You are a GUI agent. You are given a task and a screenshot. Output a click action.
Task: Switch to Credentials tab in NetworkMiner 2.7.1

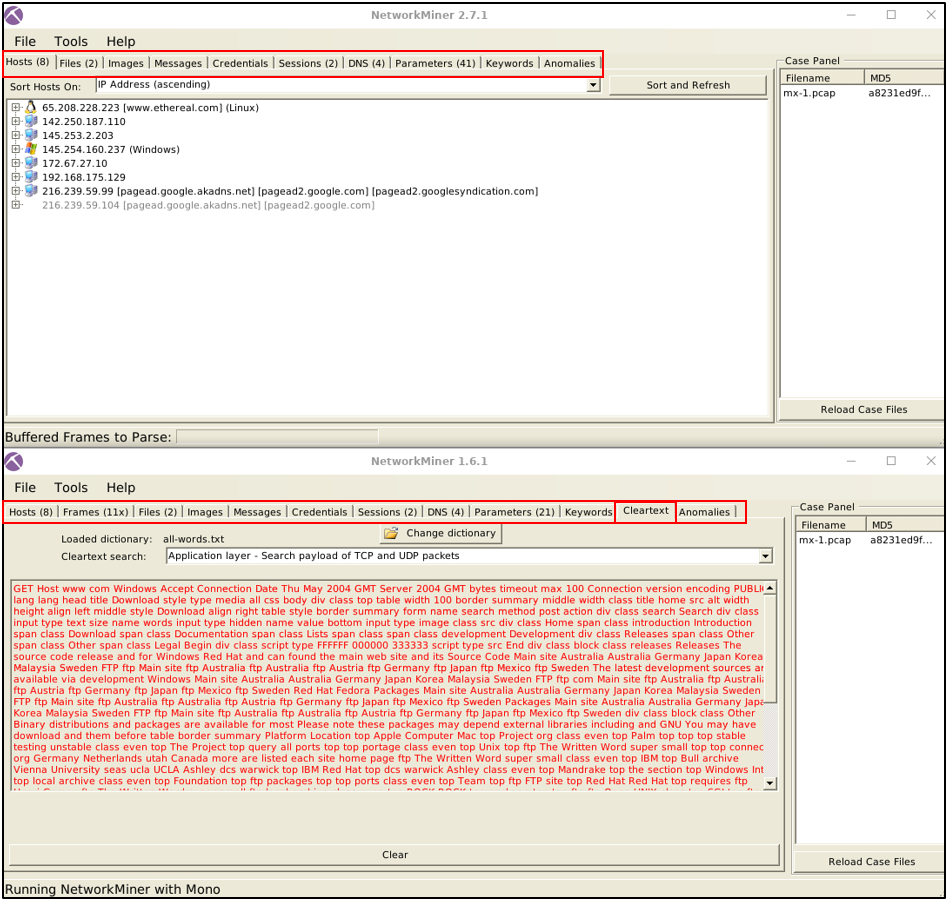coord(240,63)
